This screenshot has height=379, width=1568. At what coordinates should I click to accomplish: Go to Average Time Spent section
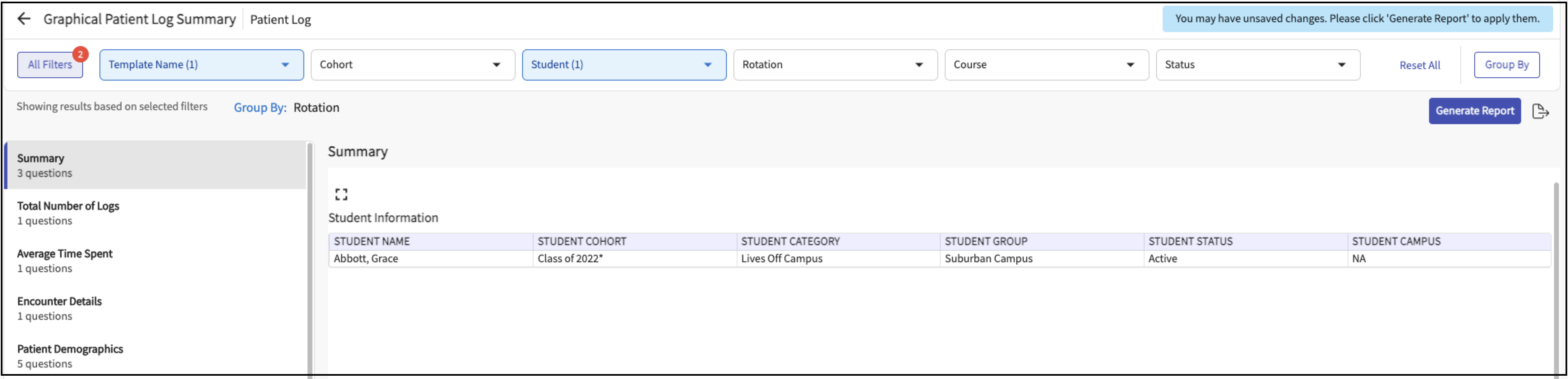[x=155, y=260]
